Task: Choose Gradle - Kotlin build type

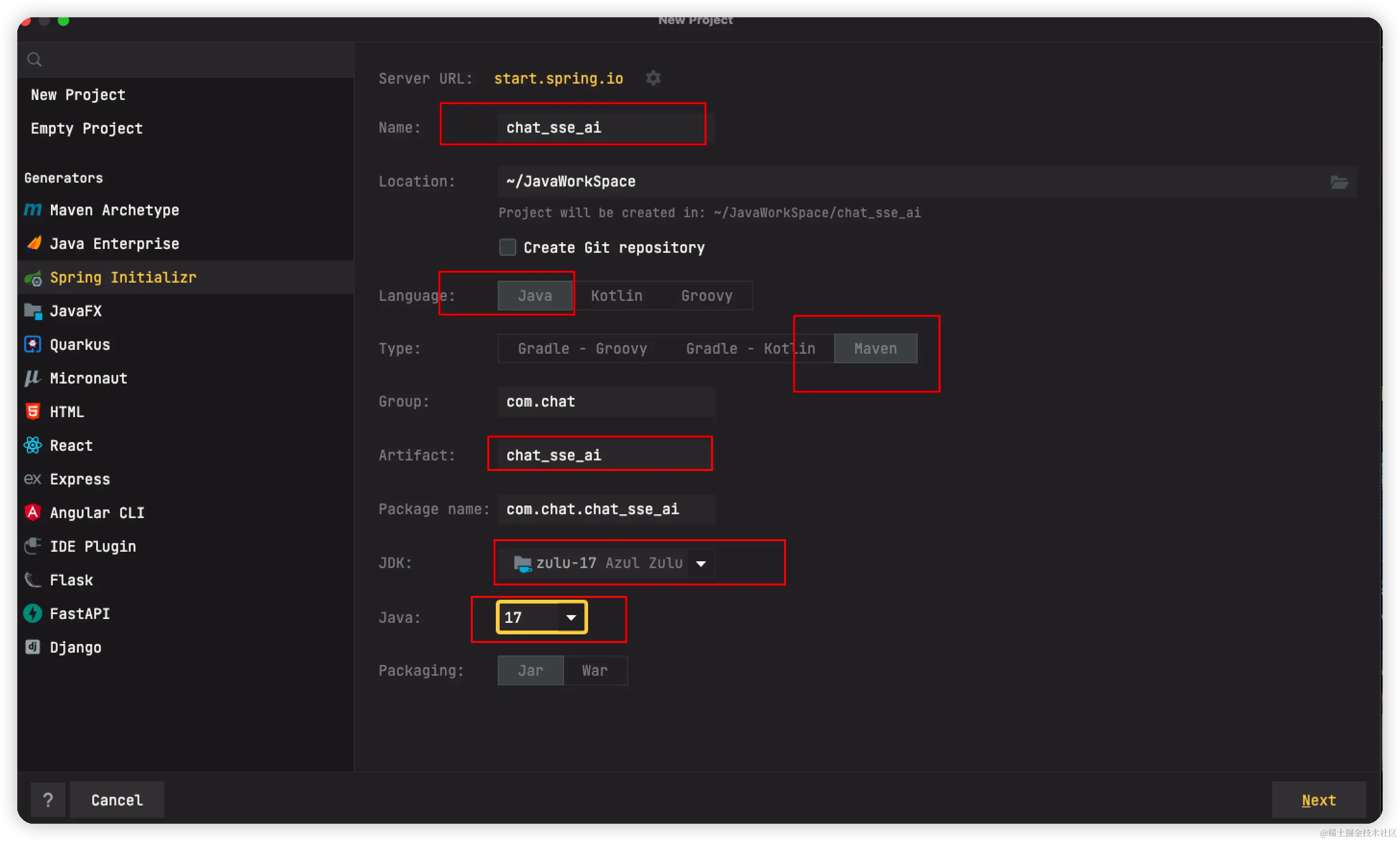Action: point(750,348)
